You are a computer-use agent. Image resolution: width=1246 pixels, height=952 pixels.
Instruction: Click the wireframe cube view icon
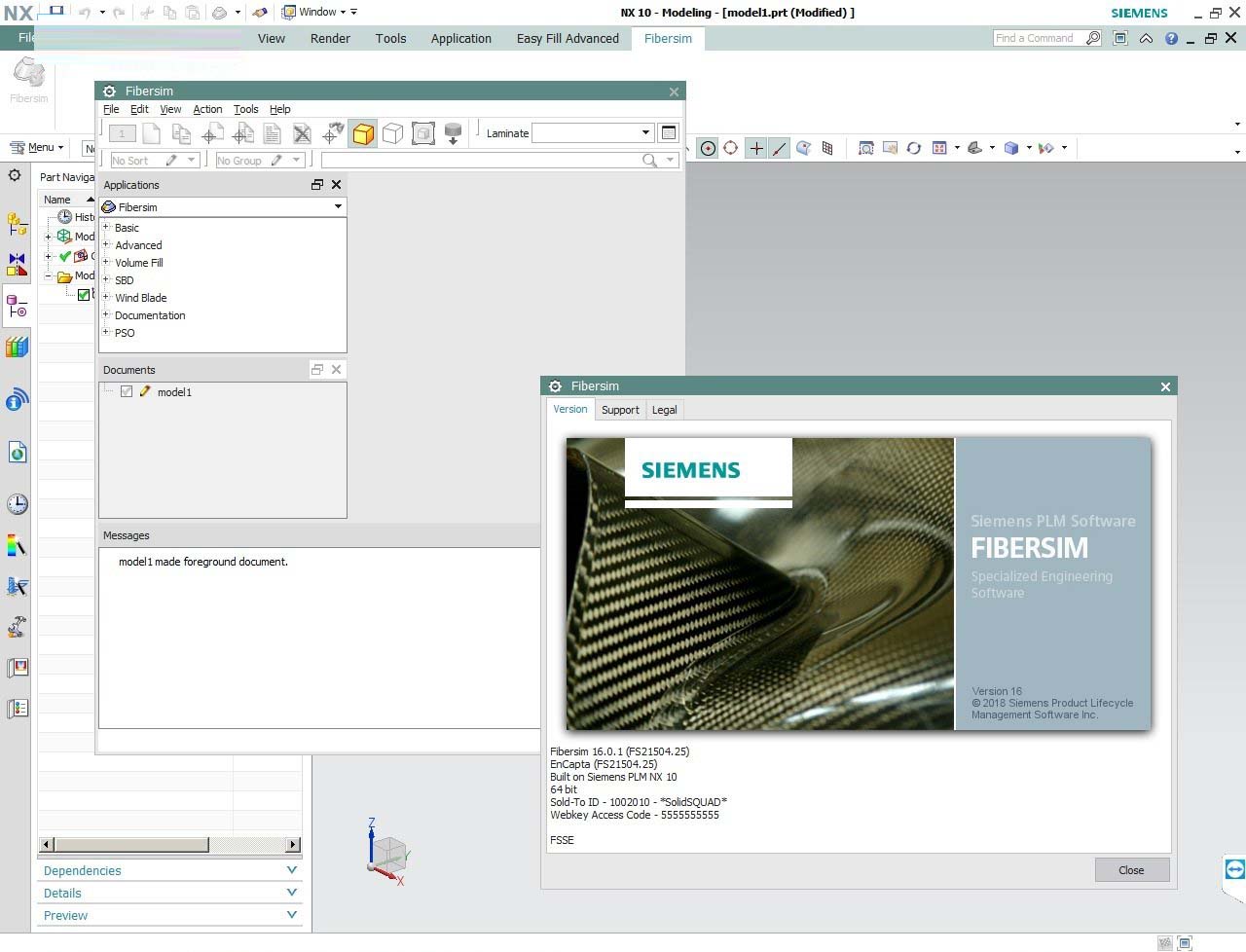pyautogui.click(x=392, y=133)
